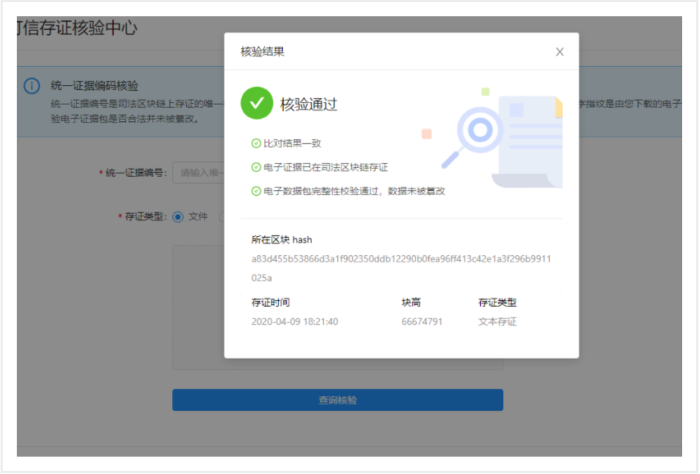Click the large green 核验通过 checkmark icon
Image resolution: width=700 pixels, height=474 pixels.
click(x=257, y=103)
